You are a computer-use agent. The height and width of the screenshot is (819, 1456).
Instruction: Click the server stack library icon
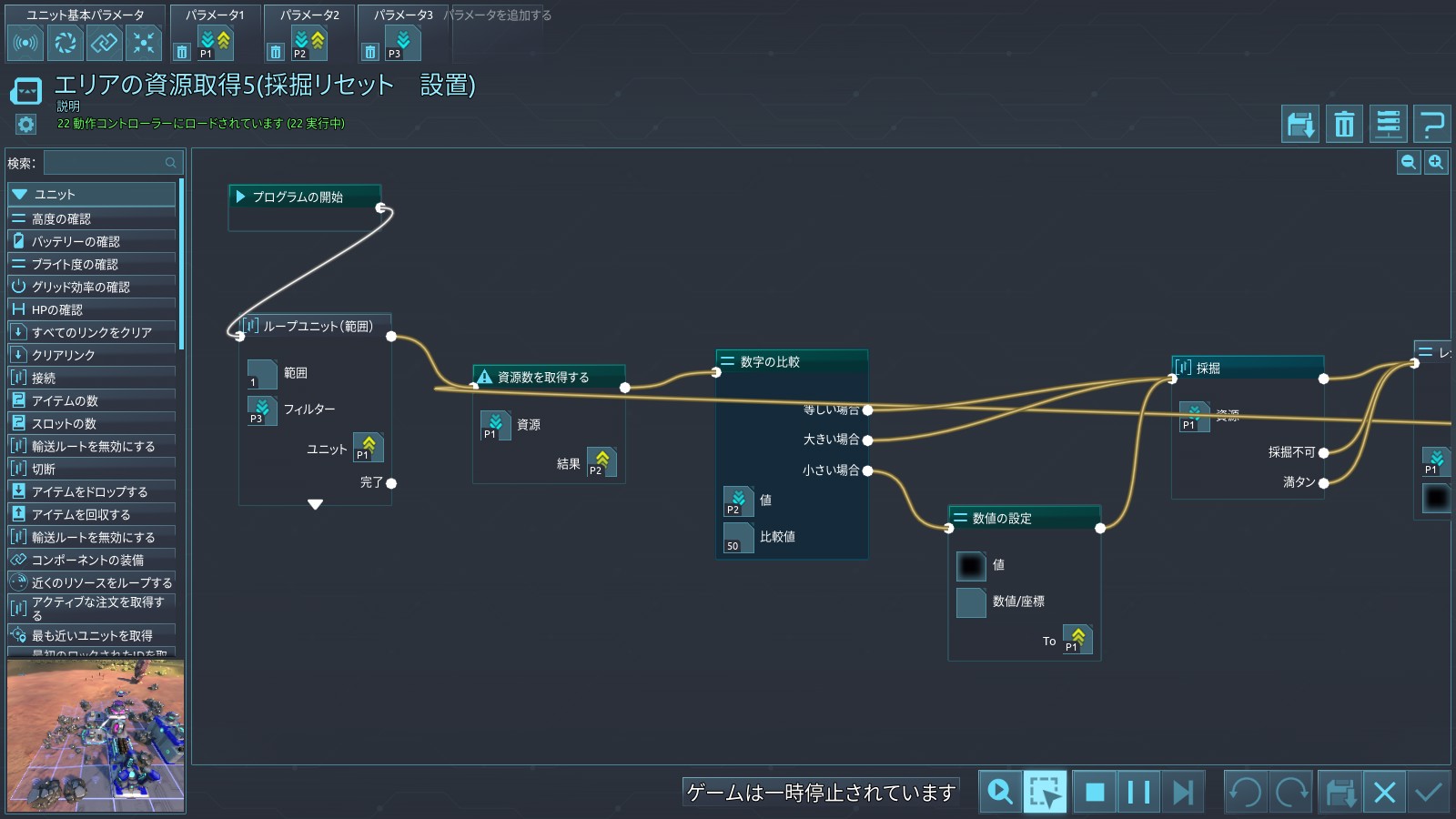pos(1388,124)
